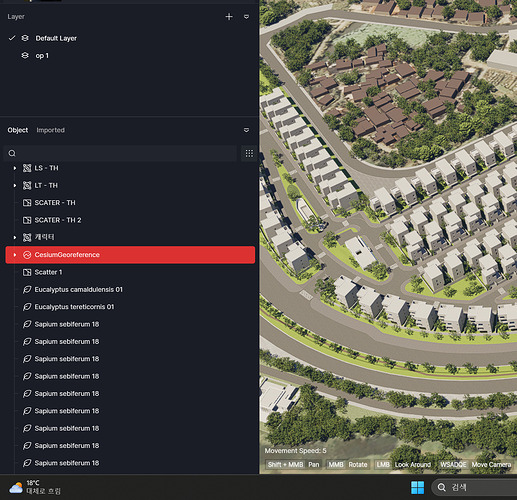The width and height of the screenshot is (517, 500).
Task: Expand the CesiumGeoreference item
Action: 15,255
